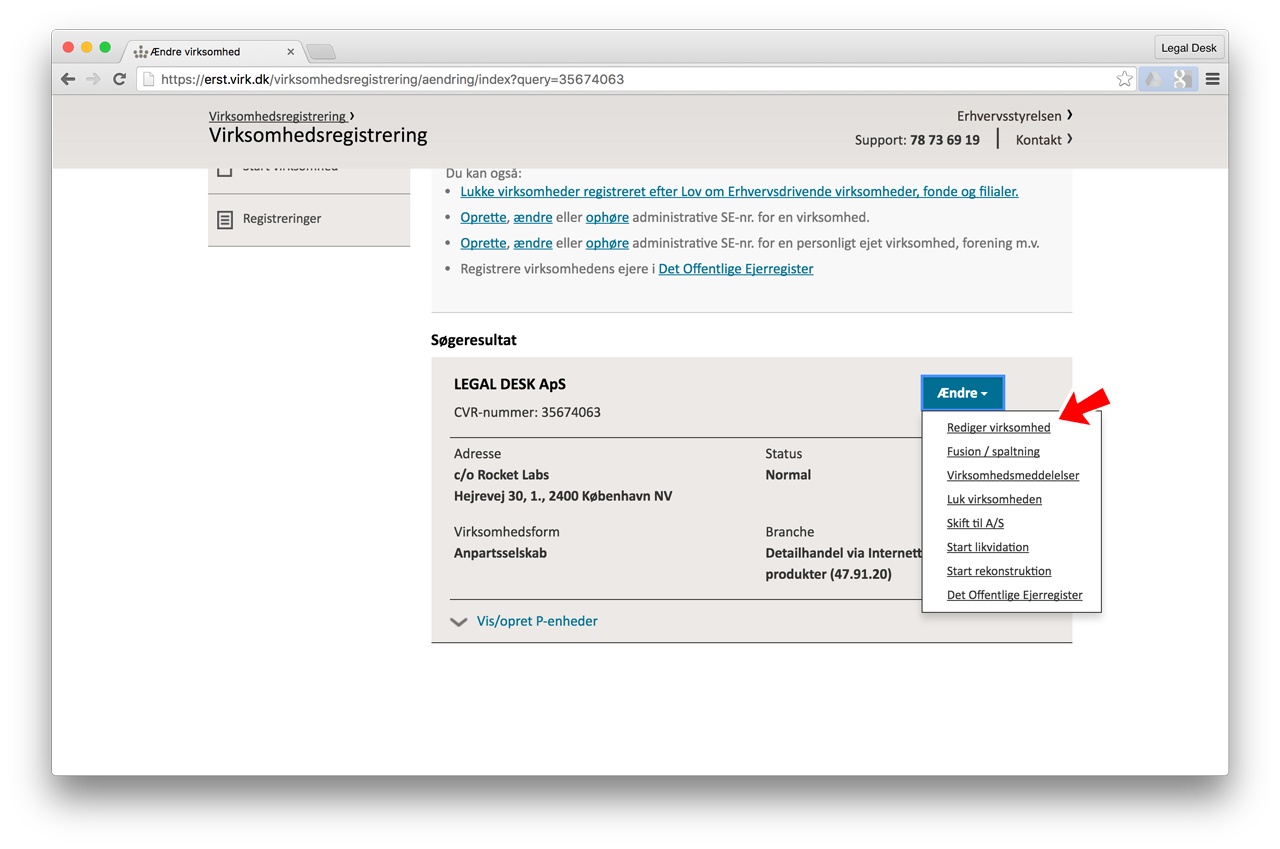Open the Ændre dropdown button
1280x849 pixels.
pyautogui.click(x=962, y=393)
